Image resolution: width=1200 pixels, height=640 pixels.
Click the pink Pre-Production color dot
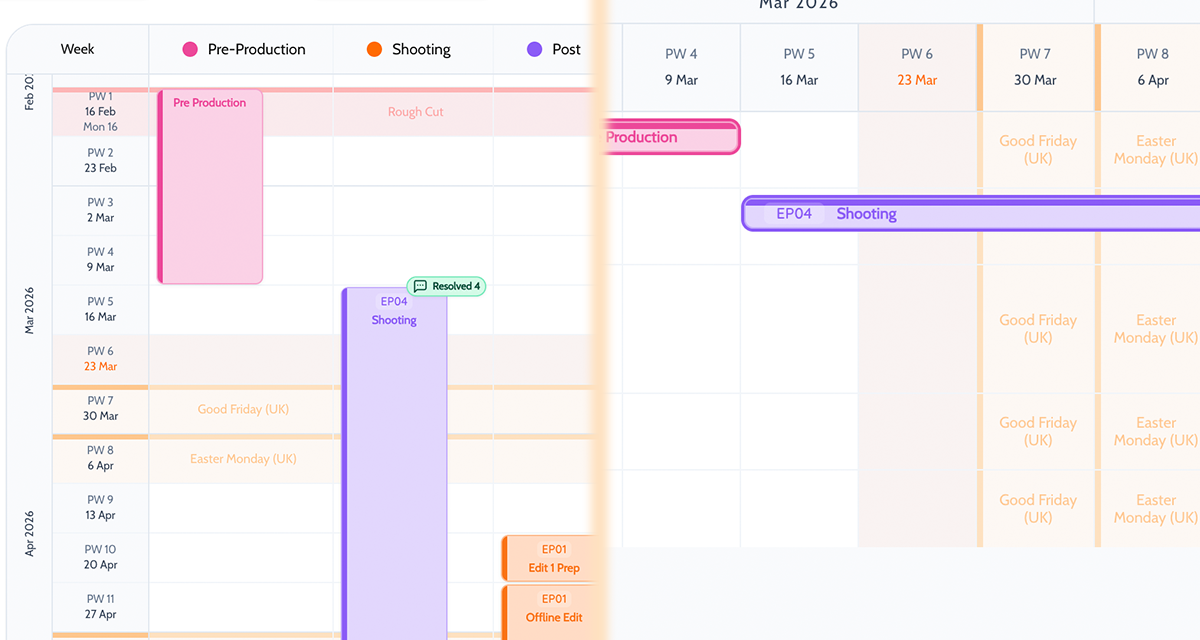[x=190, y=49]
